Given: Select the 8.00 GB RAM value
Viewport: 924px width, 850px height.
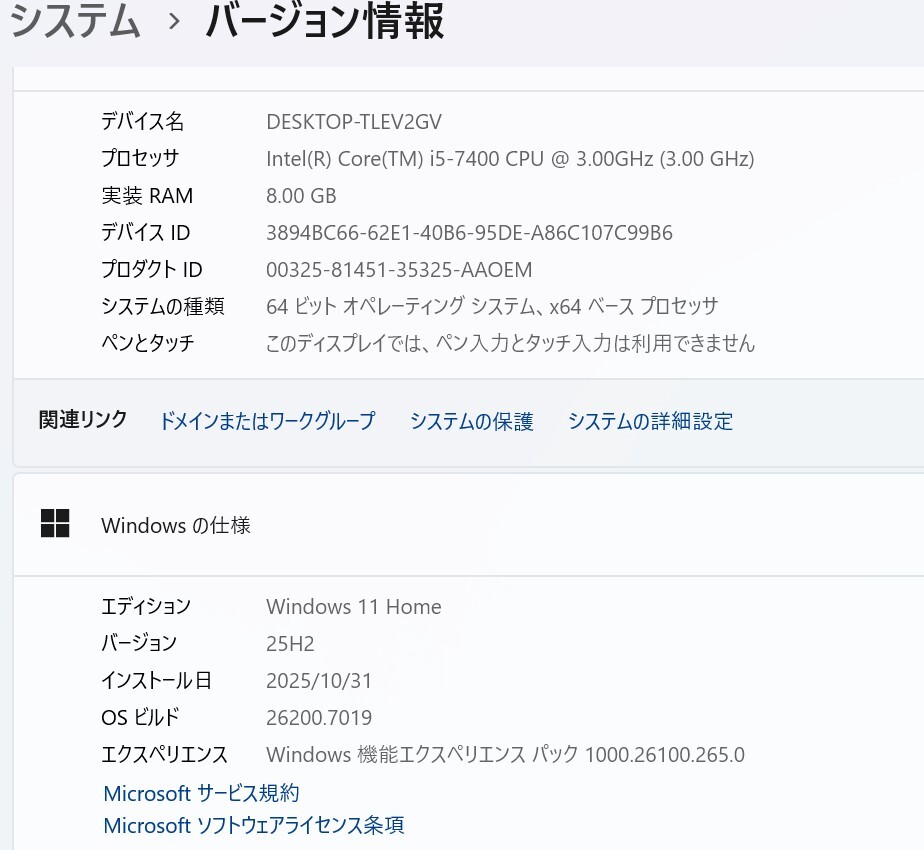Looking at the screenshot, I should click(x=301, y=196).
